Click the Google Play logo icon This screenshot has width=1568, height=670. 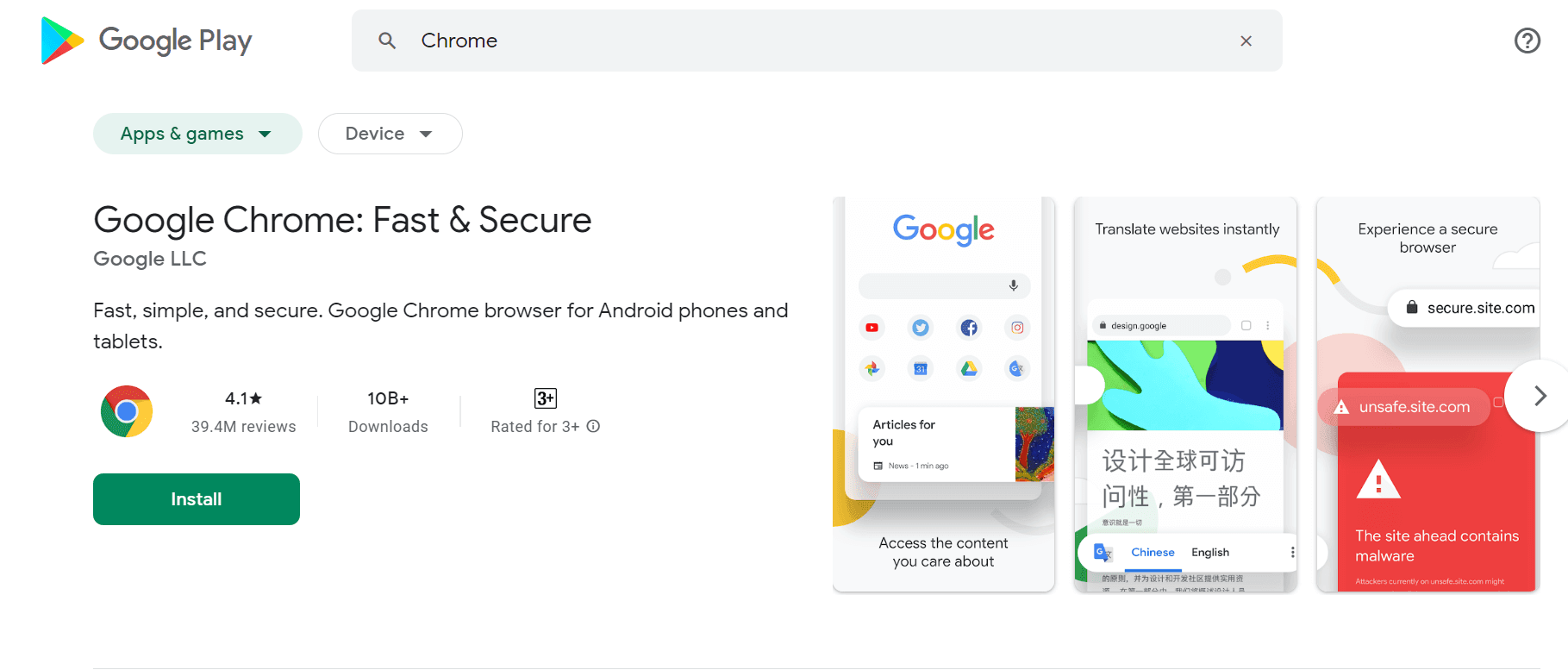coord(60,40)
